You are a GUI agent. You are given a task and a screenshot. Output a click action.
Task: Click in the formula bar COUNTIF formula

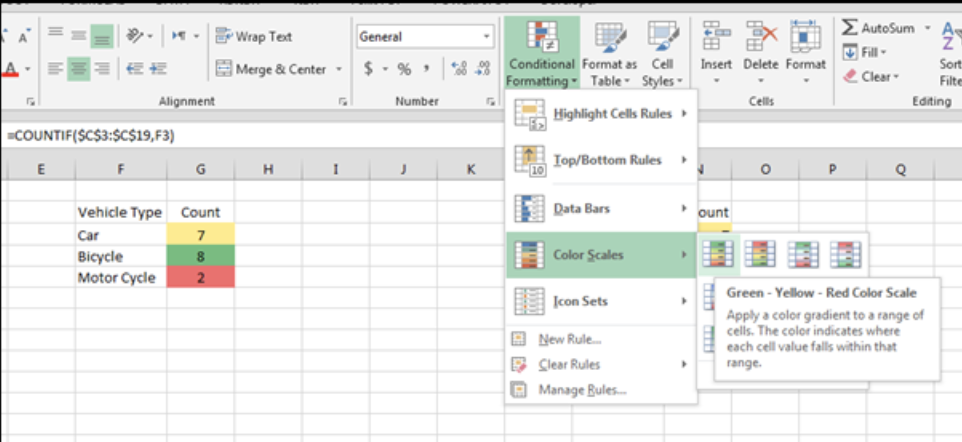[91, 136]
